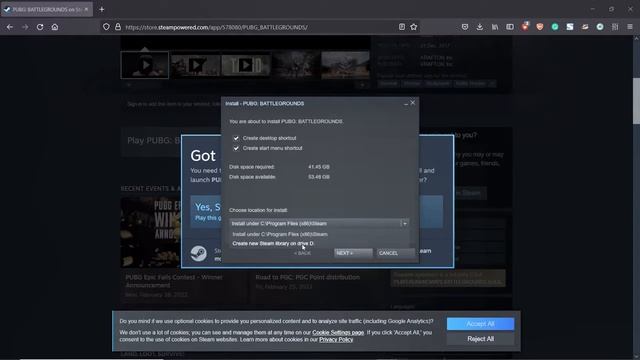Screen dimensions: 640x360
Task: Open the Privacy Policy link
Action: click(336, 339)
